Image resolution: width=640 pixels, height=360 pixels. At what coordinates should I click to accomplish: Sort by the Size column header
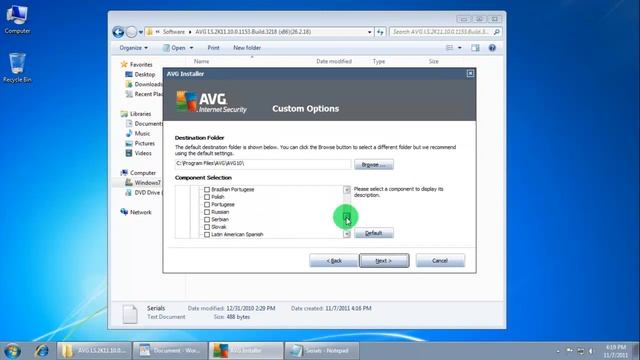click(433, 61)
